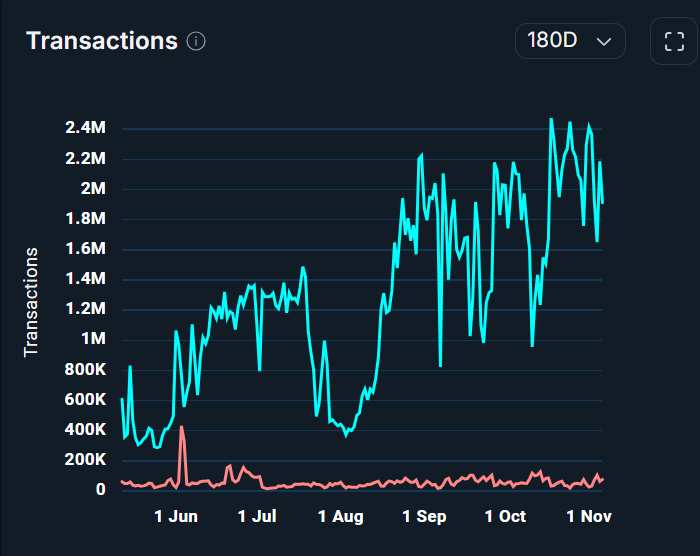The image size is (700, 556).
Task: Click the cyan line's low point near 1 Aug
Action: [347, 436]
